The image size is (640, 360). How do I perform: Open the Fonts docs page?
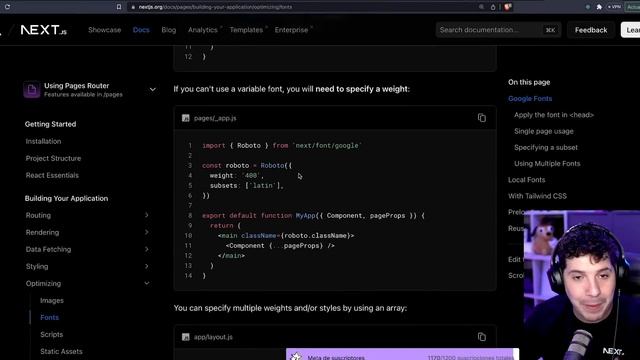[x=49, y=318]
